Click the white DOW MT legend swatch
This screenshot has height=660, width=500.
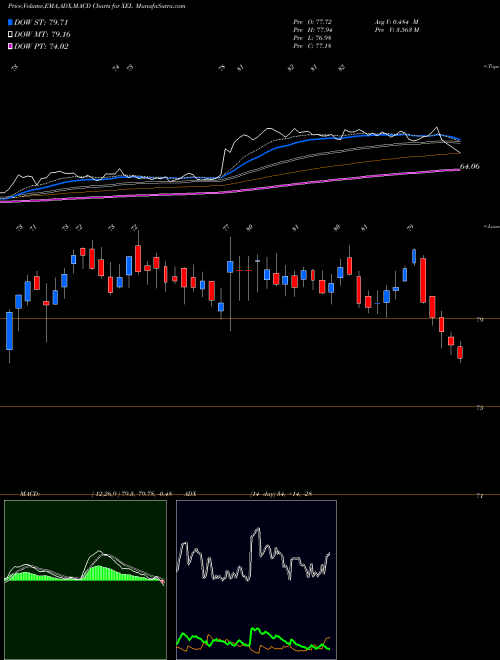(x=10, y=35)
